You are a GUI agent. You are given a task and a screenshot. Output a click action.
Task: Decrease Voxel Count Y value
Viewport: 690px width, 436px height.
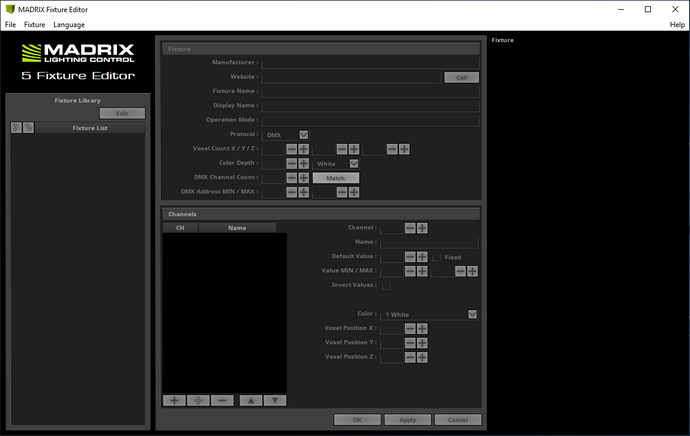click(x=342, y=149)
